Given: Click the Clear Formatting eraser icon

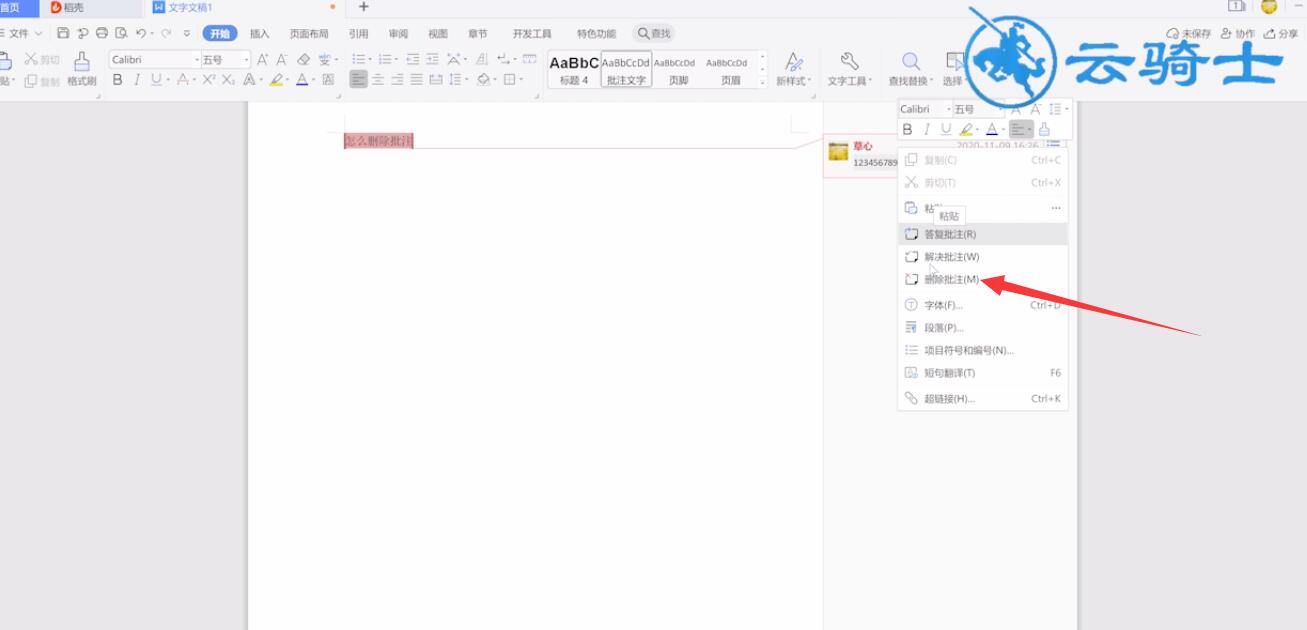Looking at the screenshot, I should [304, 60].
